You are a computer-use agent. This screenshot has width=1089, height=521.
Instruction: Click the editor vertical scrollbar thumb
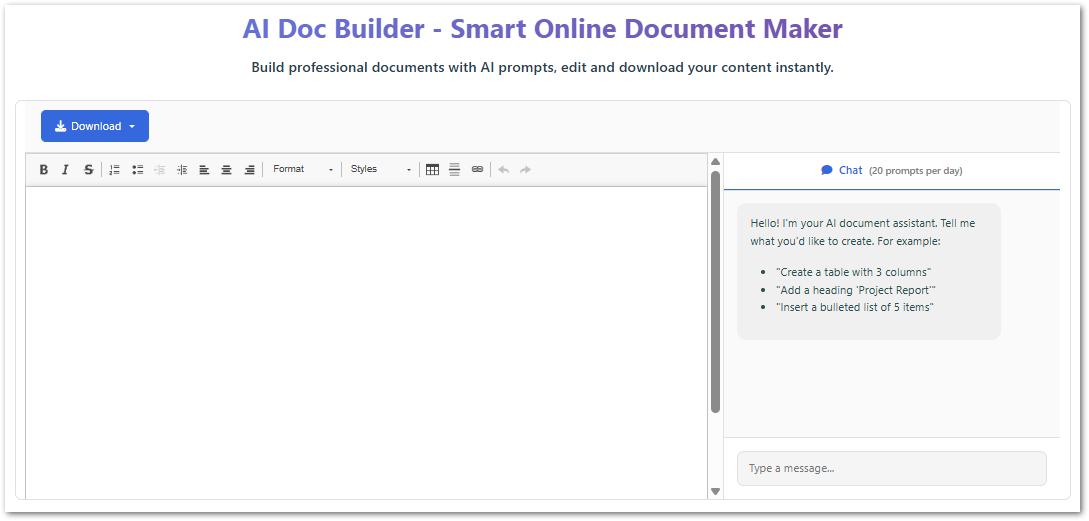click(715, 292)
